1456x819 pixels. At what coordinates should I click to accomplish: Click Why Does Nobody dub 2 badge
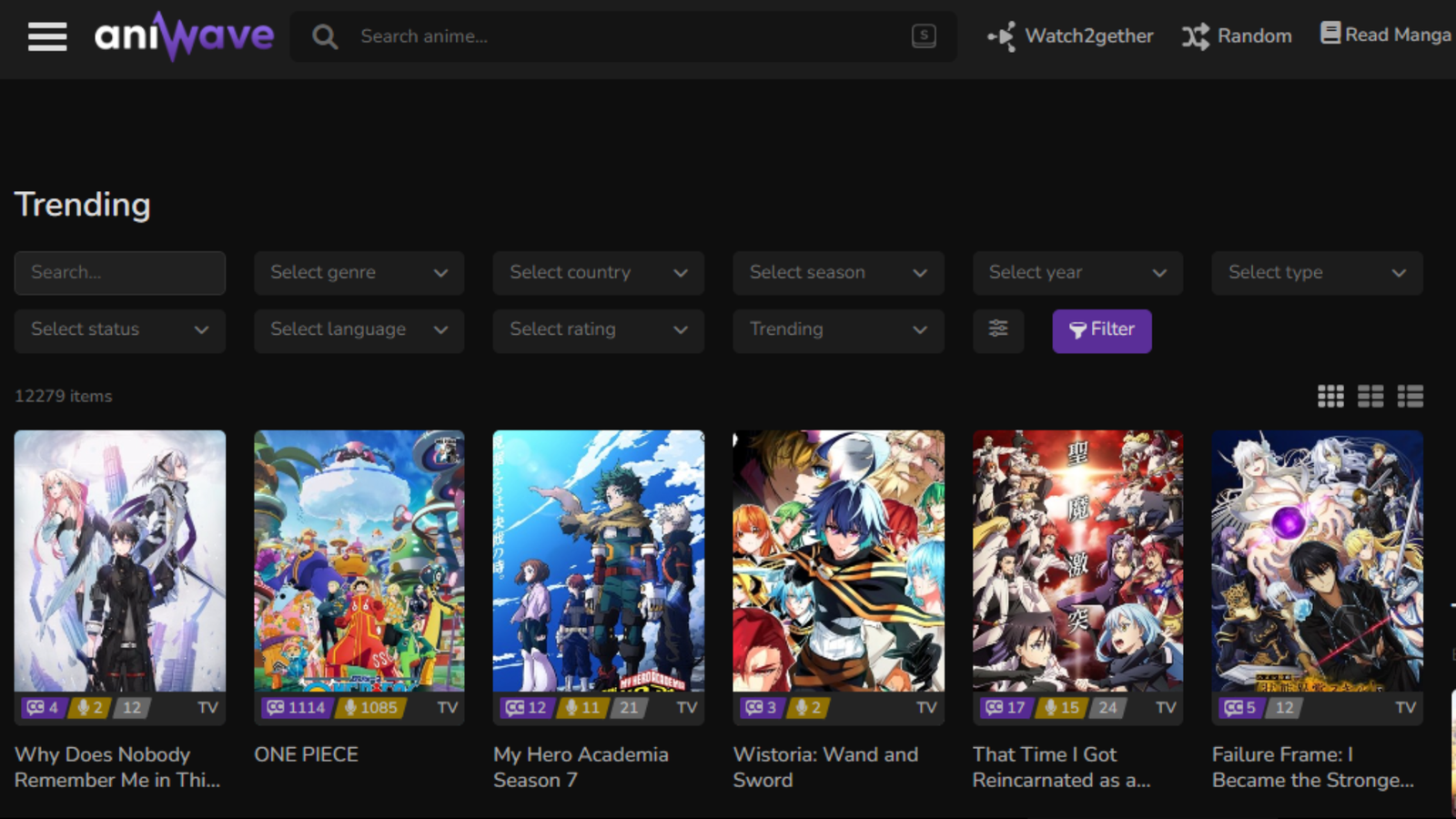click(89, 707)
